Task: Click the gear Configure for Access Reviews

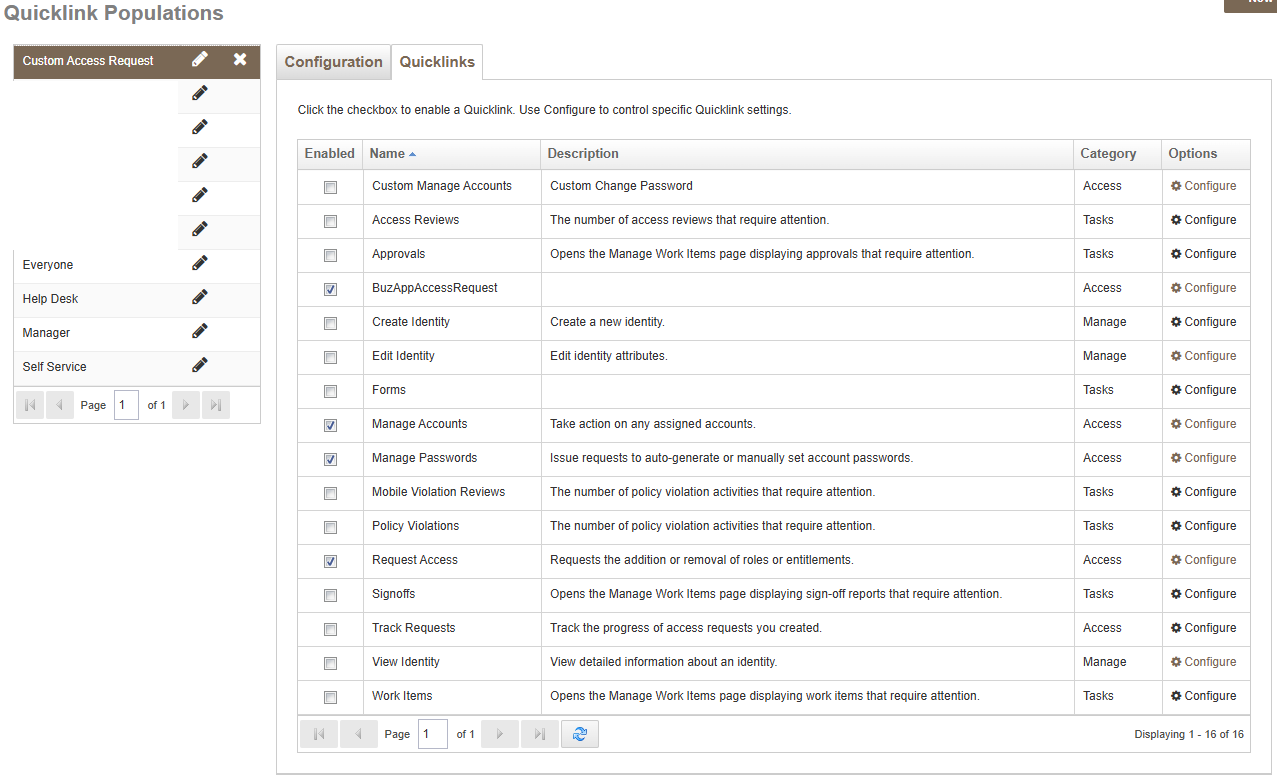Action: tap(1204, 220)
